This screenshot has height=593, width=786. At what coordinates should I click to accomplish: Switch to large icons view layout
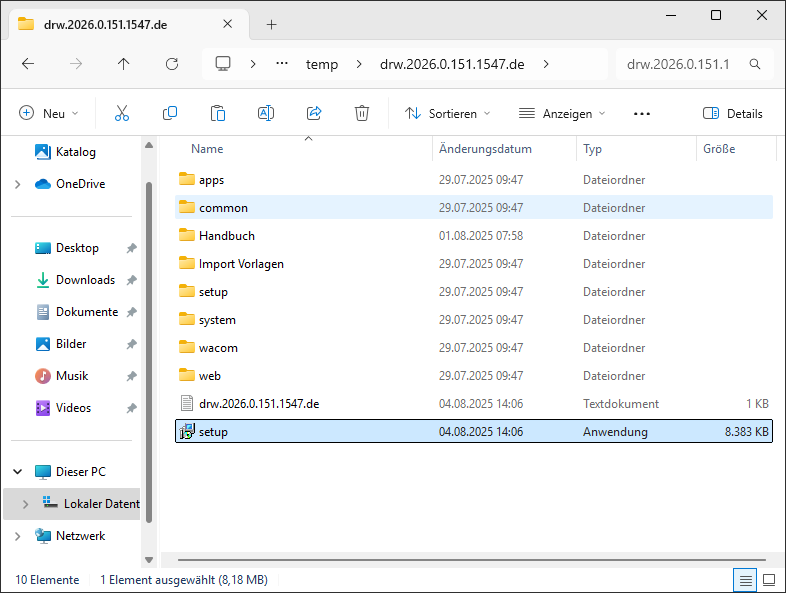point(769,580)
